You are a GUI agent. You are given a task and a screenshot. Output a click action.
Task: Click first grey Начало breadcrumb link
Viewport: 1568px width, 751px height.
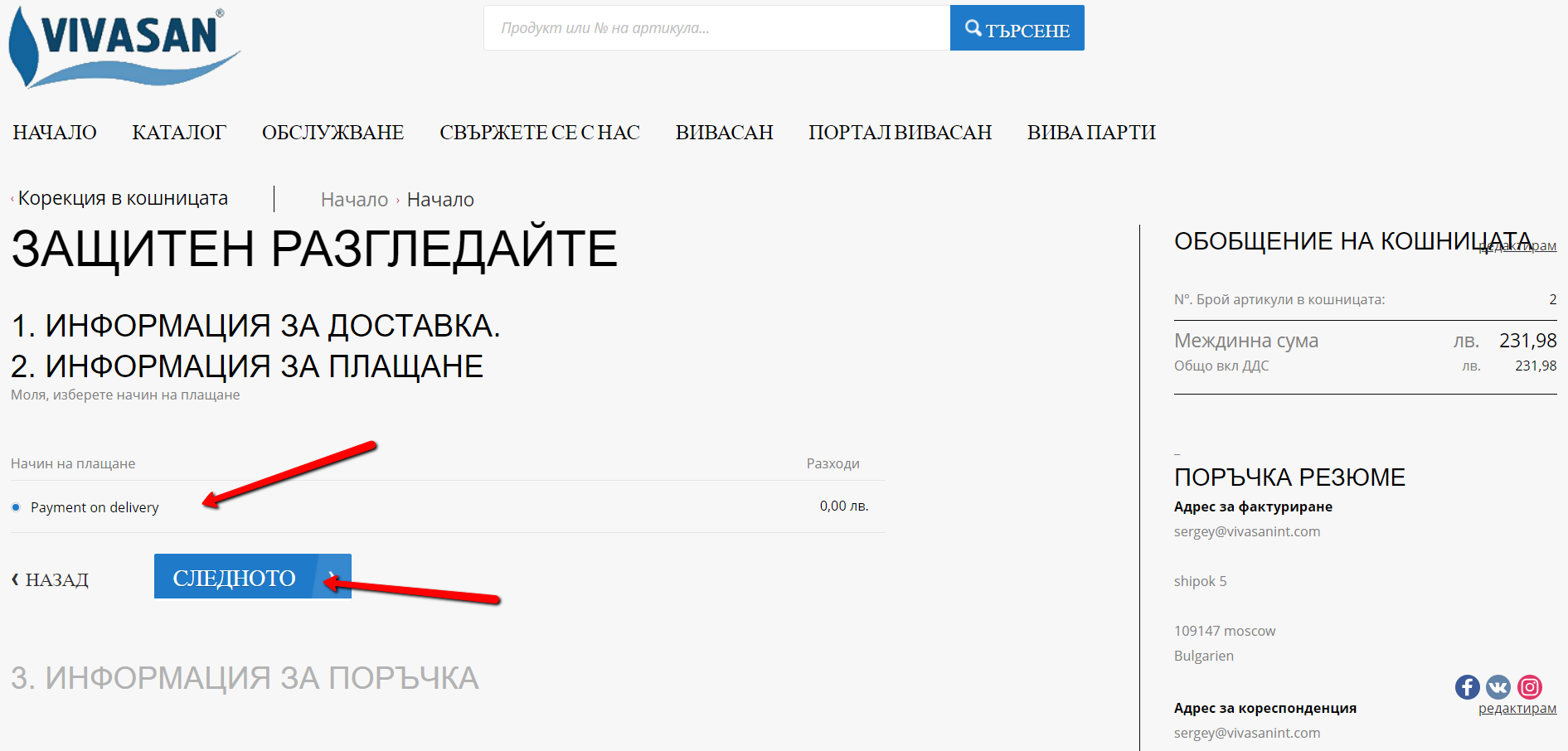point(354,200)
